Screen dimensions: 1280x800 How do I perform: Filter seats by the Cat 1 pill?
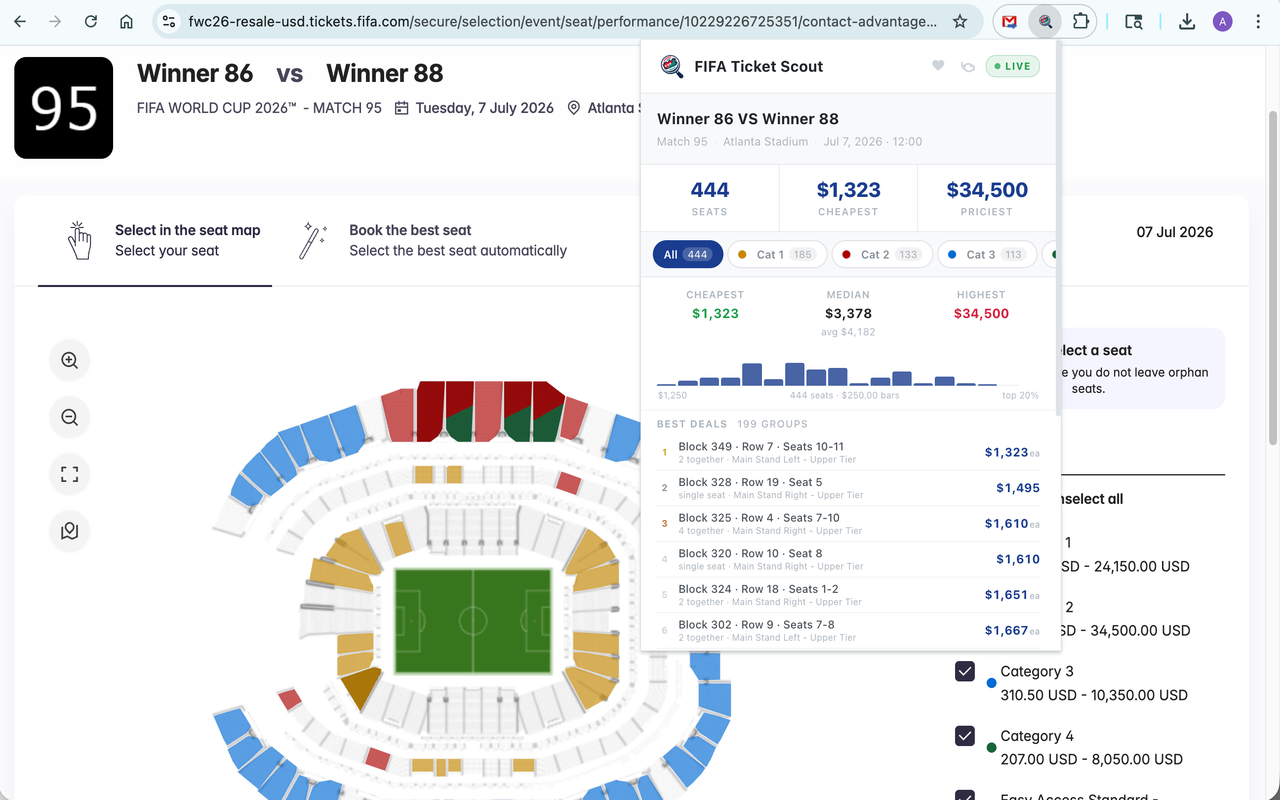click(x=777, y=254)
